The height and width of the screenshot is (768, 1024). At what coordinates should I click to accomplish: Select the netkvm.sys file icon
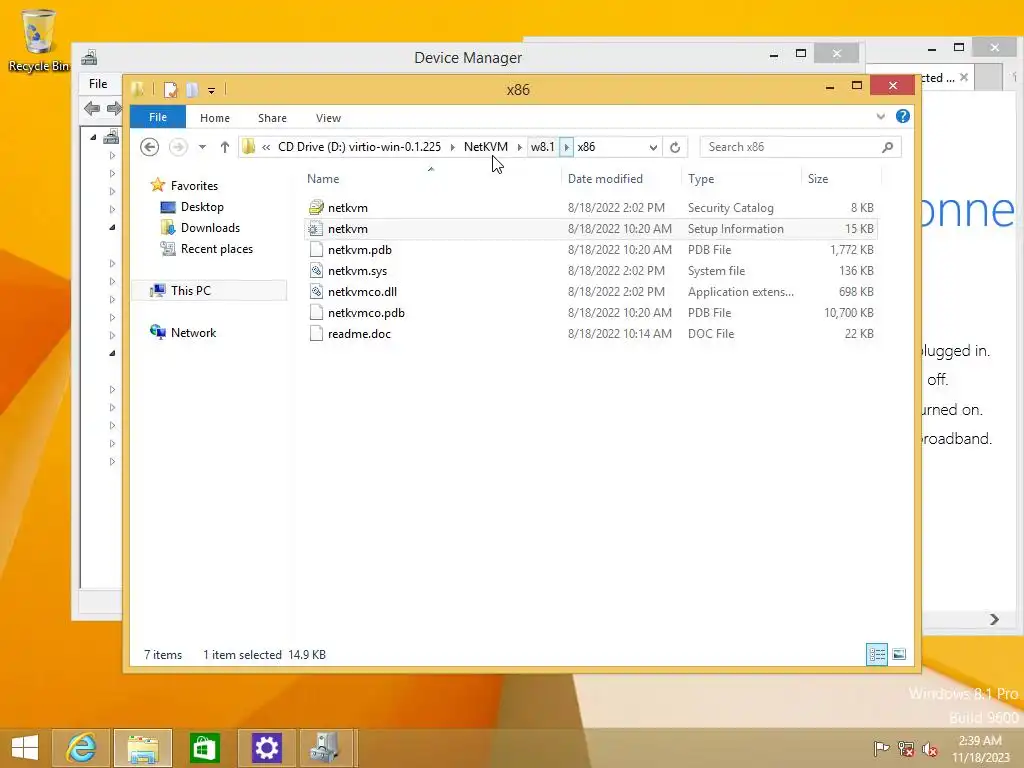point(316,270)
